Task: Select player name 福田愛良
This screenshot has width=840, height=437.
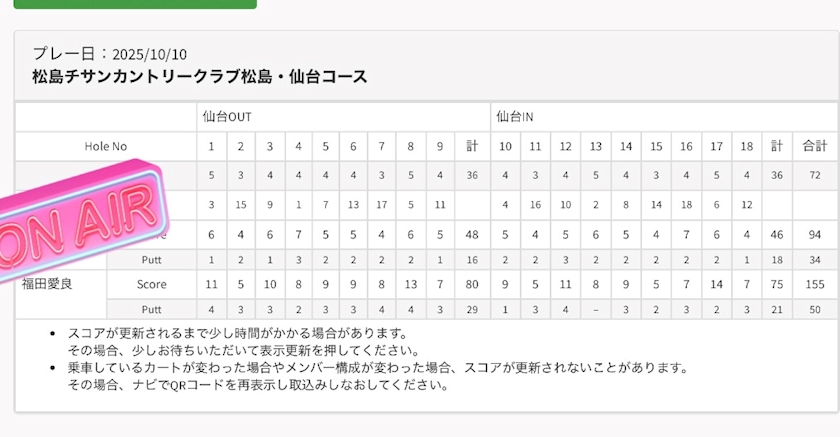Action: (48, 284)
